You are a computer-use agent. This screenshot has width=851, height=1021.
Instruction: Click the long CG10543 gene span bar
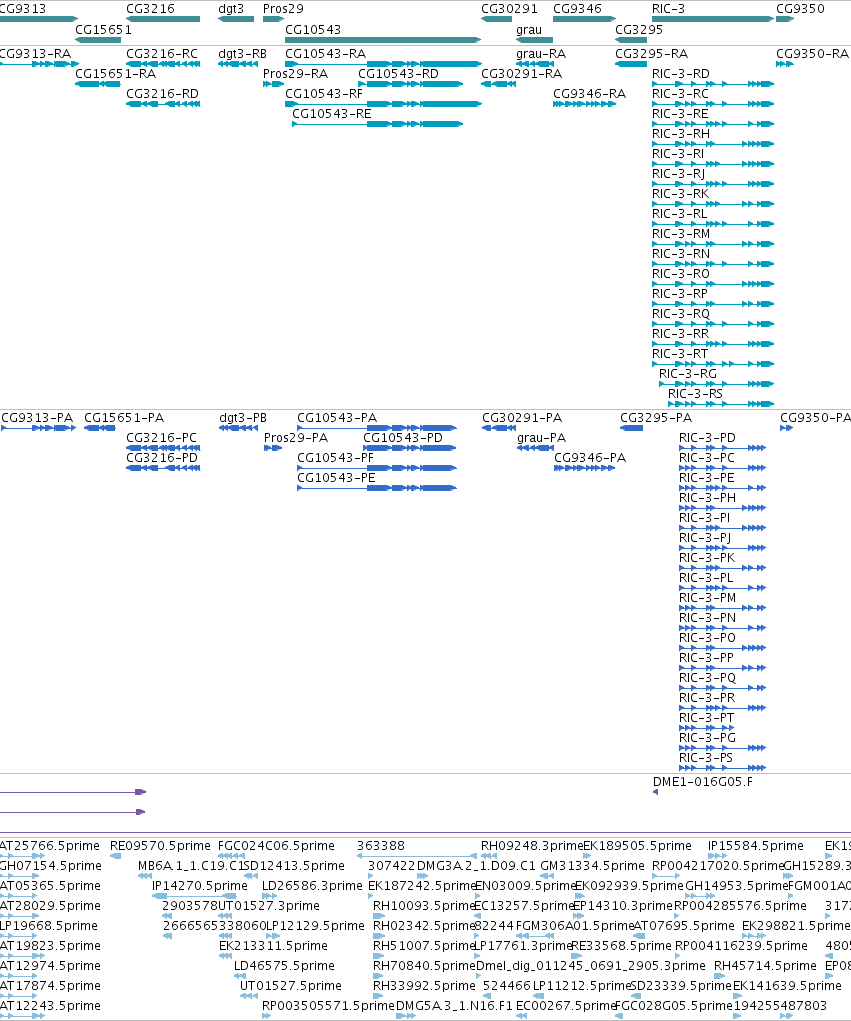click(x=383, y=40)
